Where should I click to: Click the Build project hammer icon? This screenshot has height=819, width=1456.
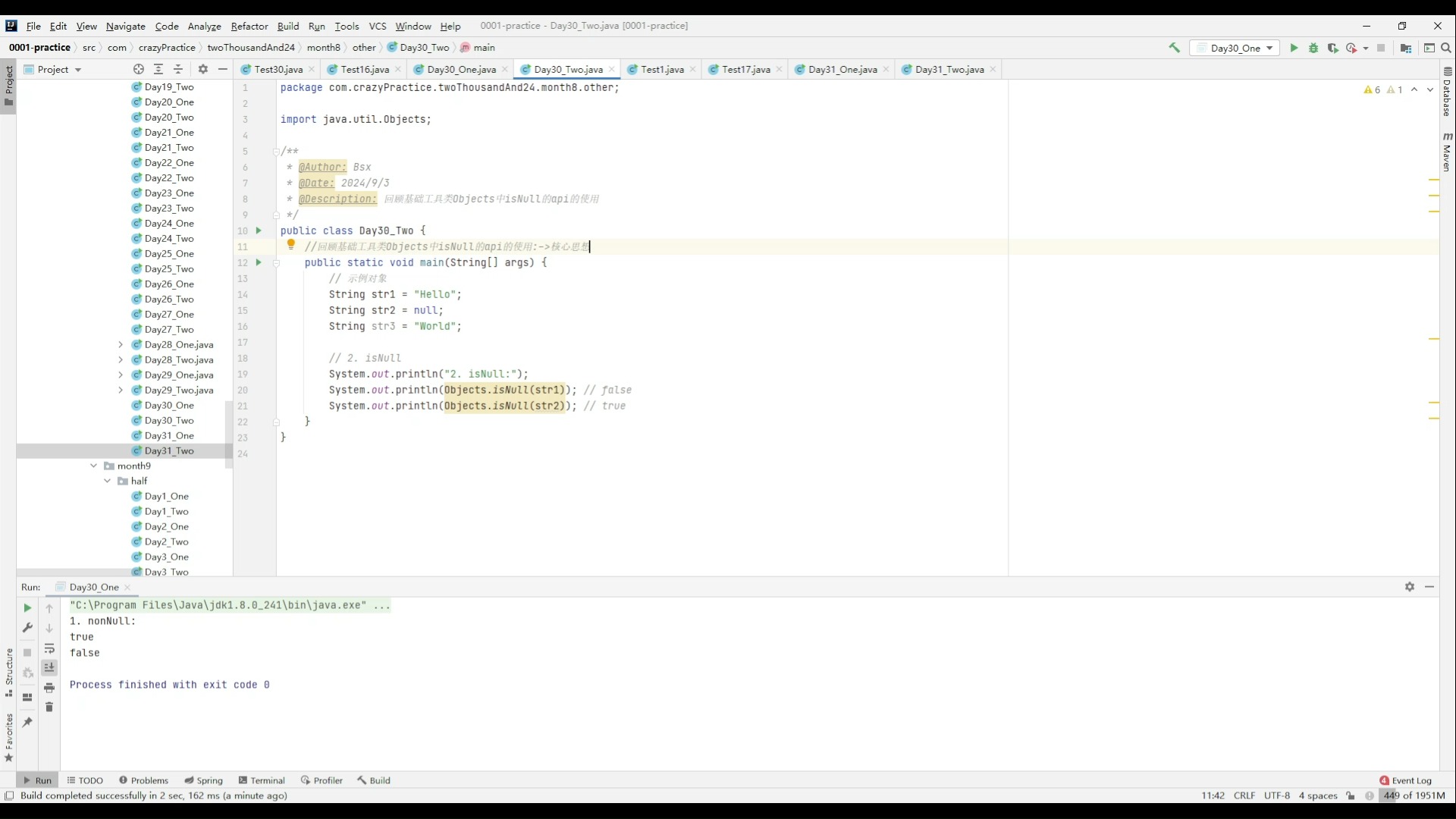pos(1174,48)
